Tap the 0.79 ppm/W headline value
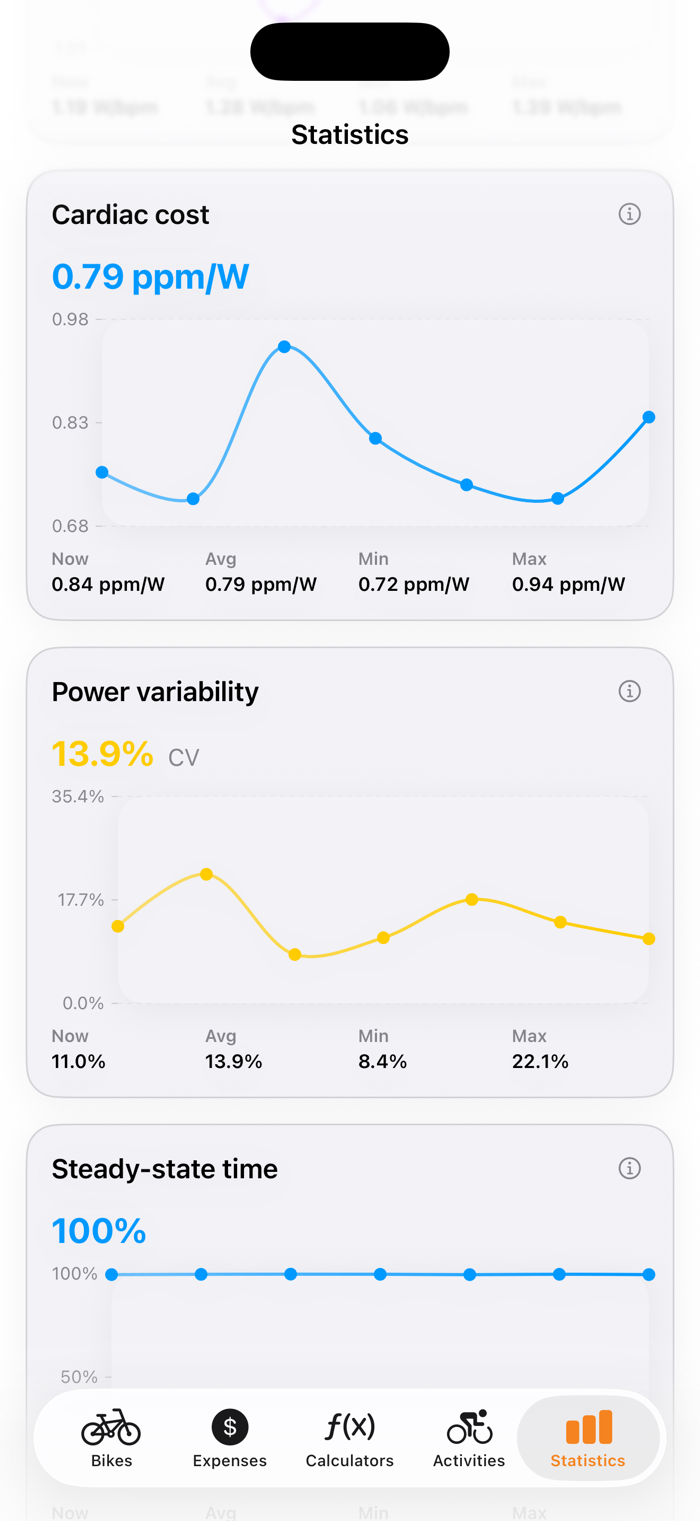This screenshot has height=1521, width=700. [x=150, y=277]
